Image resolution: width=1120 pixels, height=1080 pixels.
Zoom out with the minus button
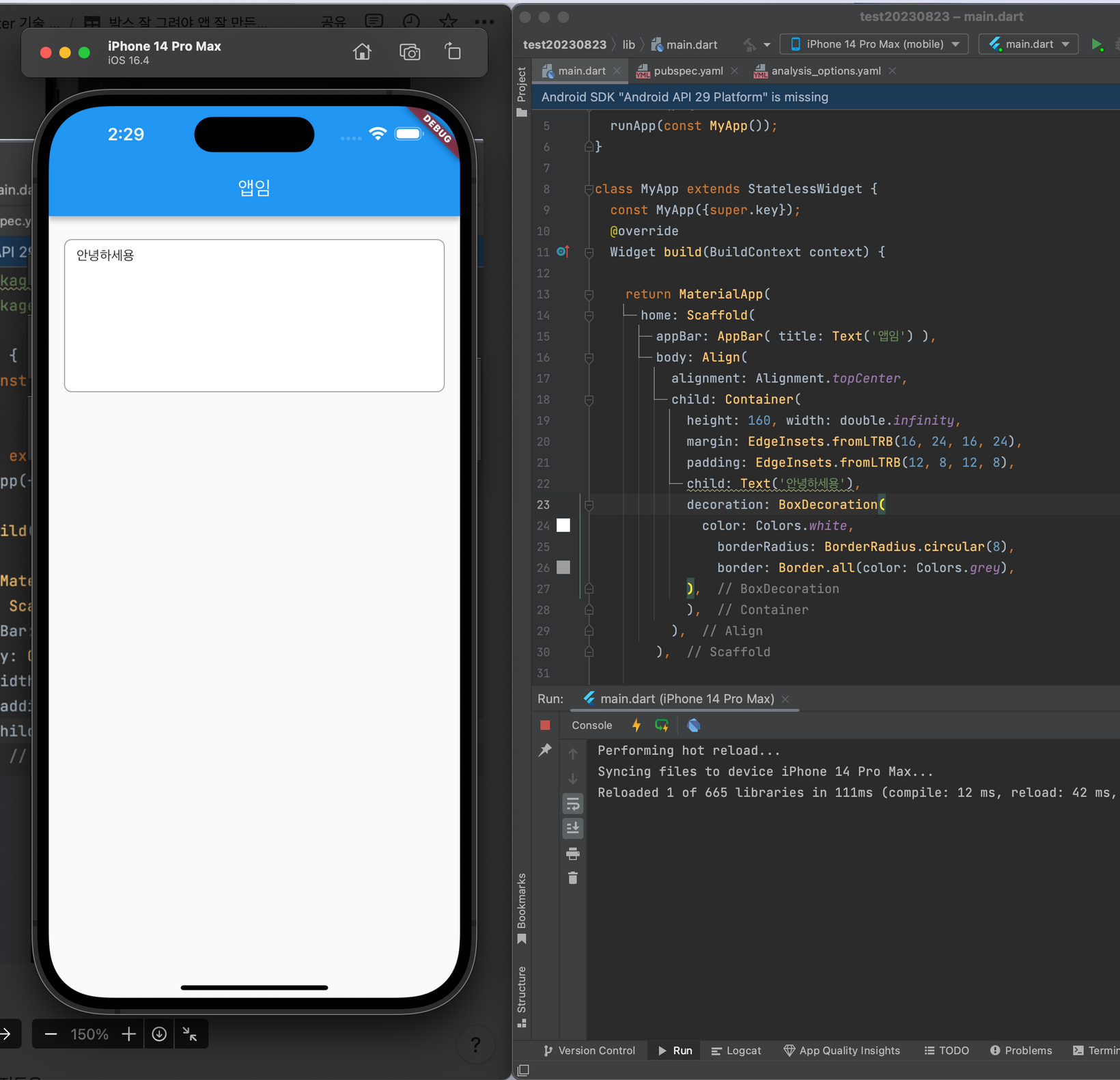pos(51,1034)
